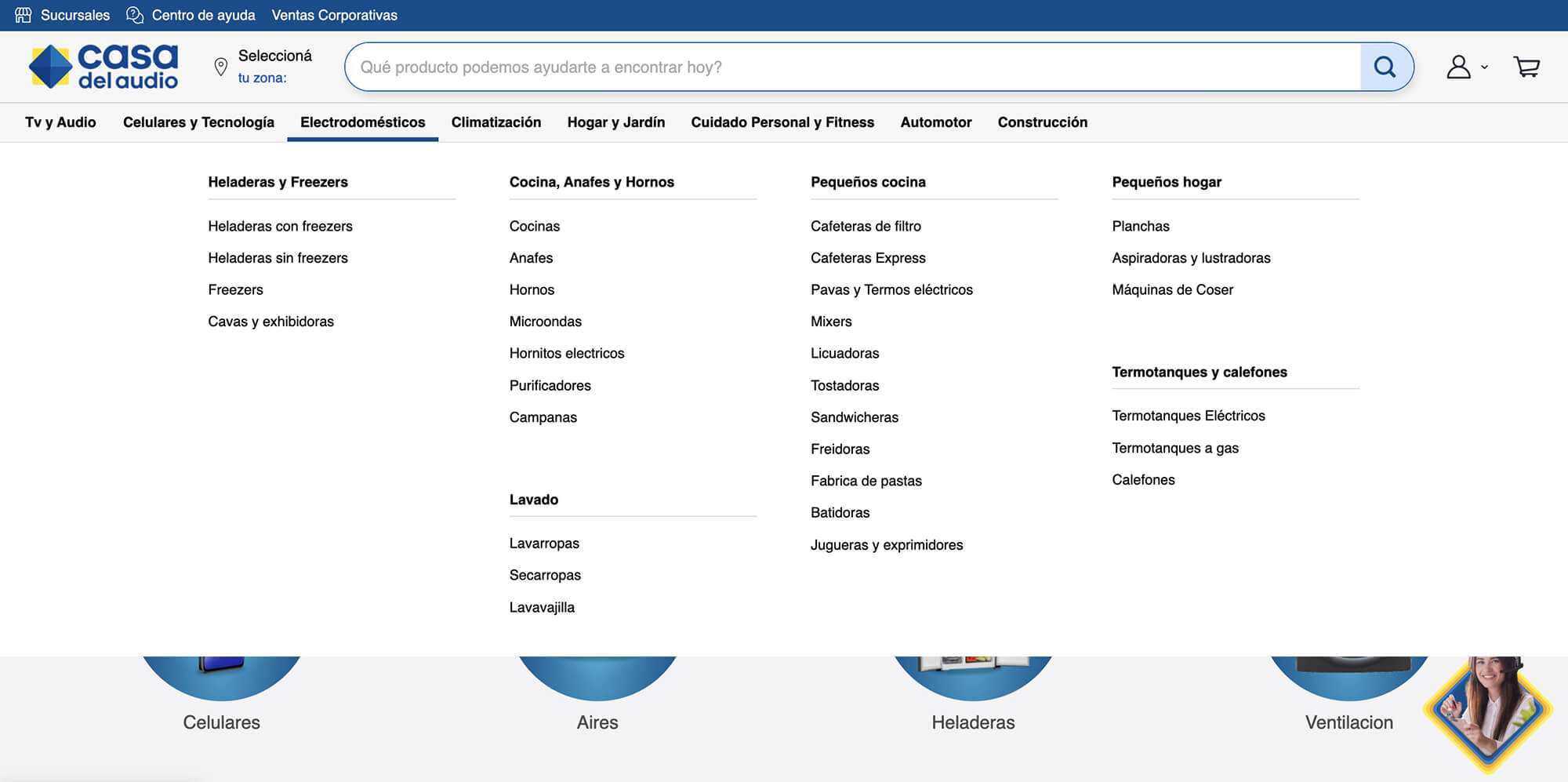Click the Lavarropas link under Lavado
1568x782 pixels.
[544, 544]
